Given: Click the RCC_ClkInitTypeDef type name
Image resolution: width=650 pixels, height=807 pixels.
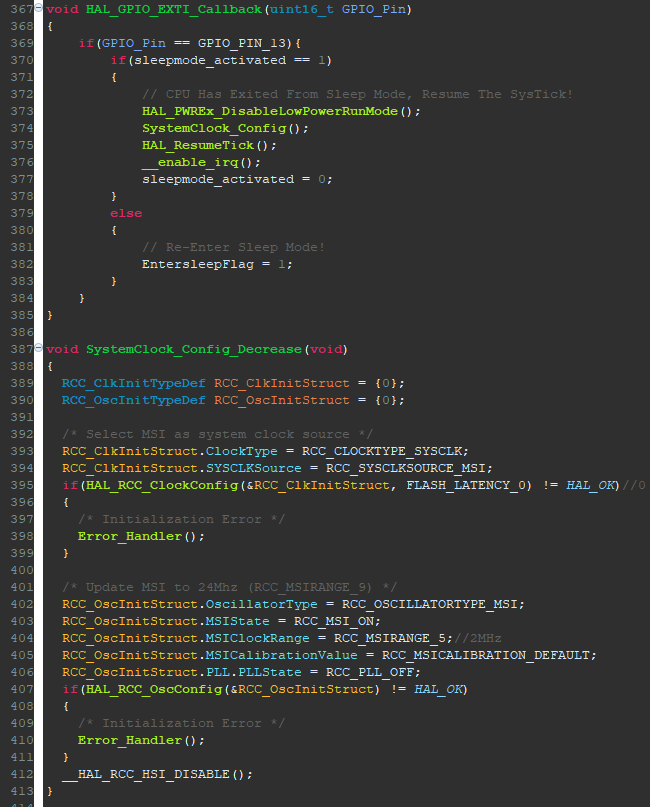Looking at the screenshot, I should [x=133, y=383].
